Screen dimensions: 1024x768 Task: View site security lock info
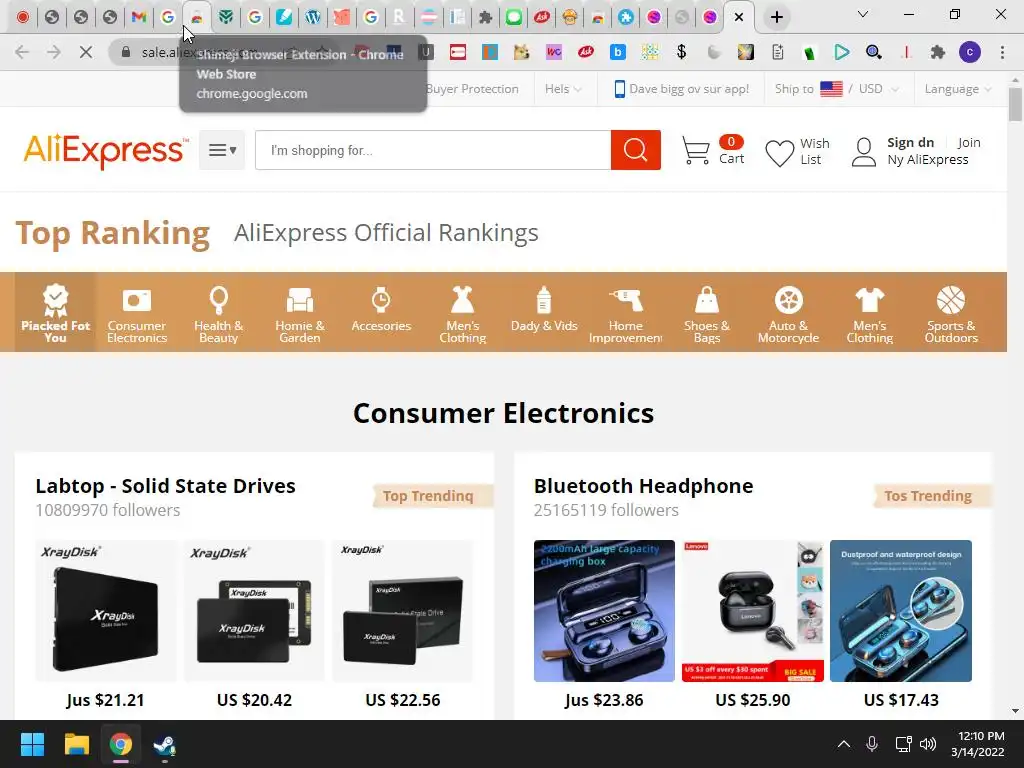[126, 52]
